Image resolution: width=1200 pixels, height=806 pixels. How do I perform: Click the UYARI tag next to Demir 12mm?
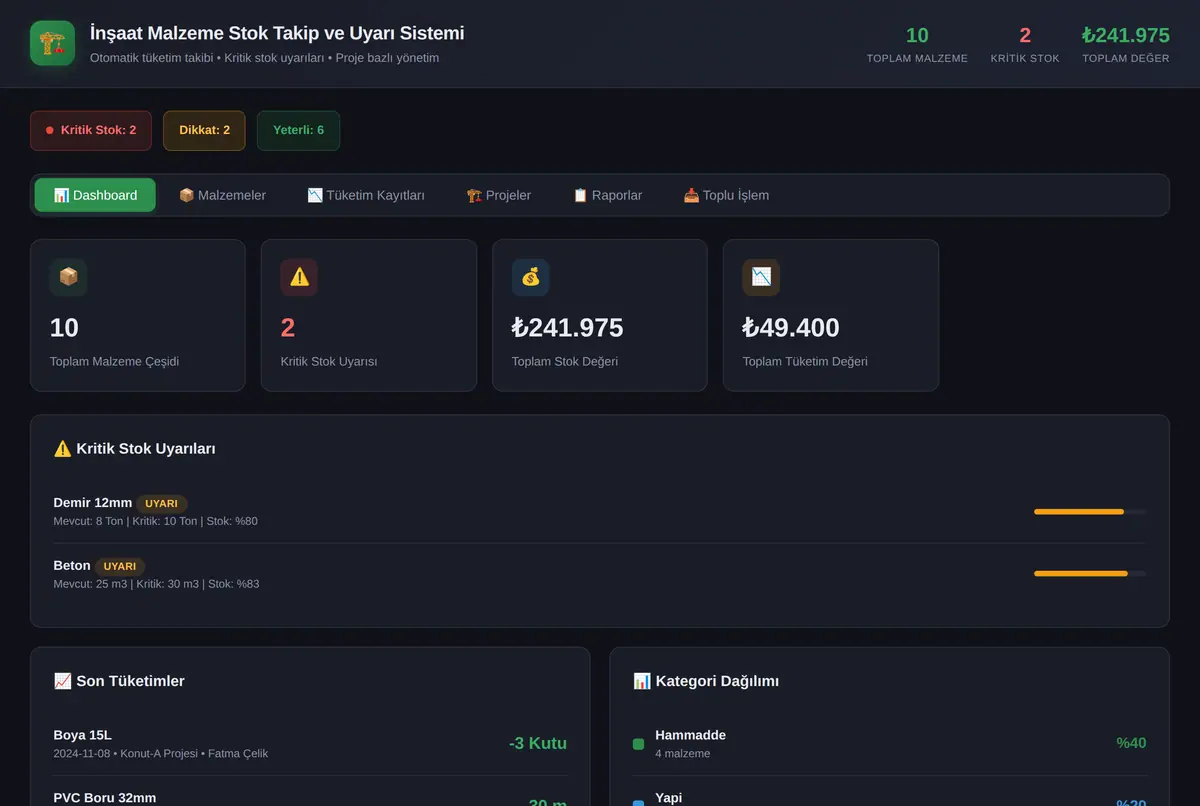point(161,504)
